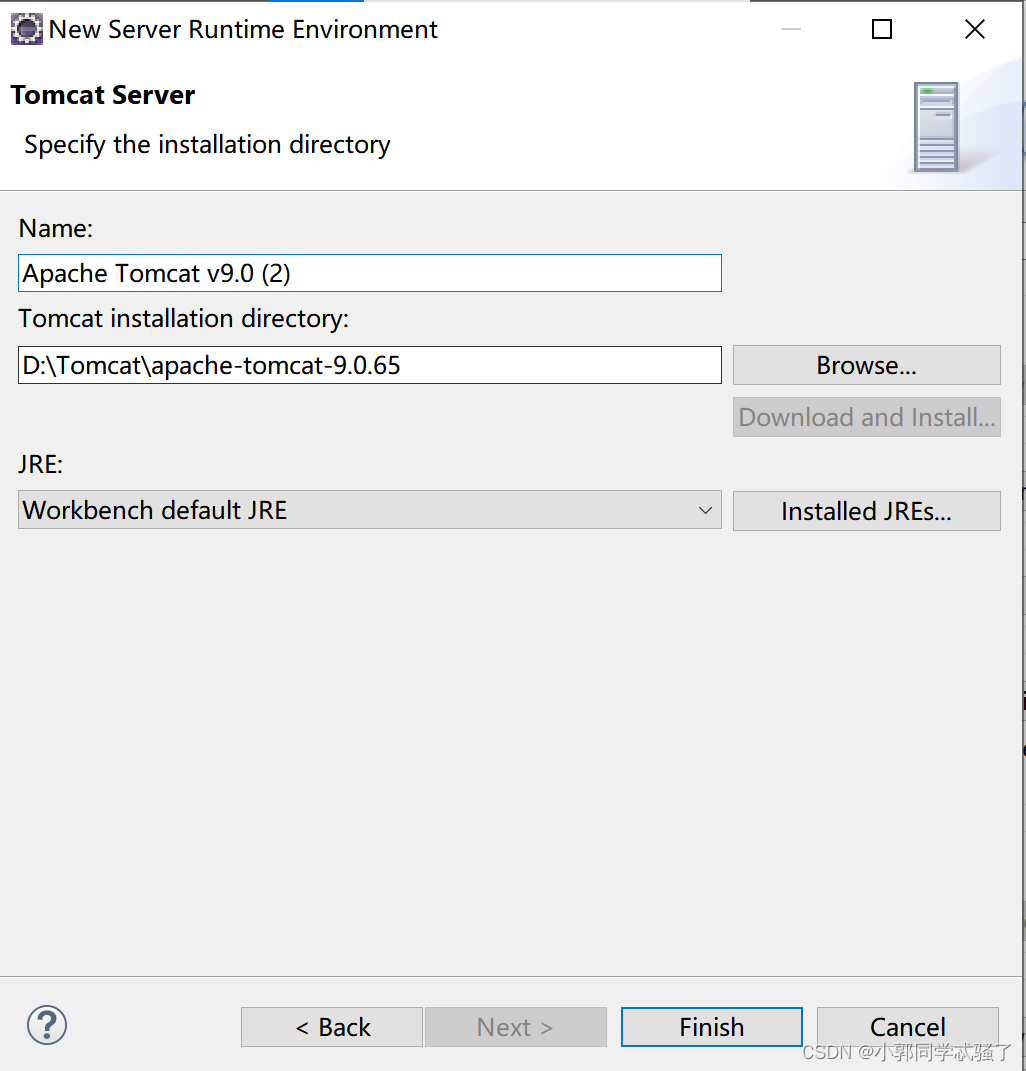Focus the Tomcat installation directory field
1026x1071 pixels.
[x=369, y=365]
